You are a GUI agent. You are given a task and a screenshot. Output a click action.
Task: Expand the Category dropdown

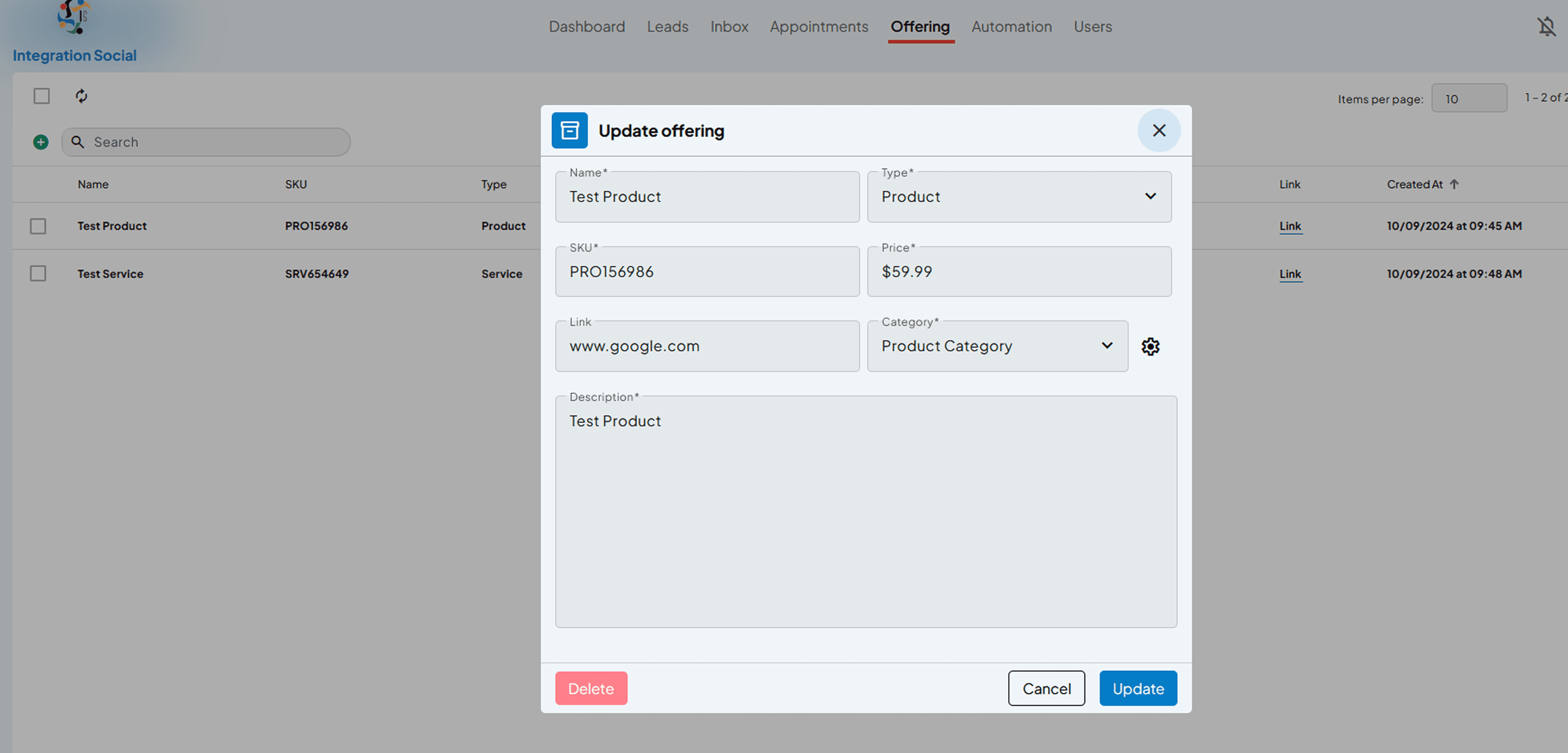(x=997, y=346)
